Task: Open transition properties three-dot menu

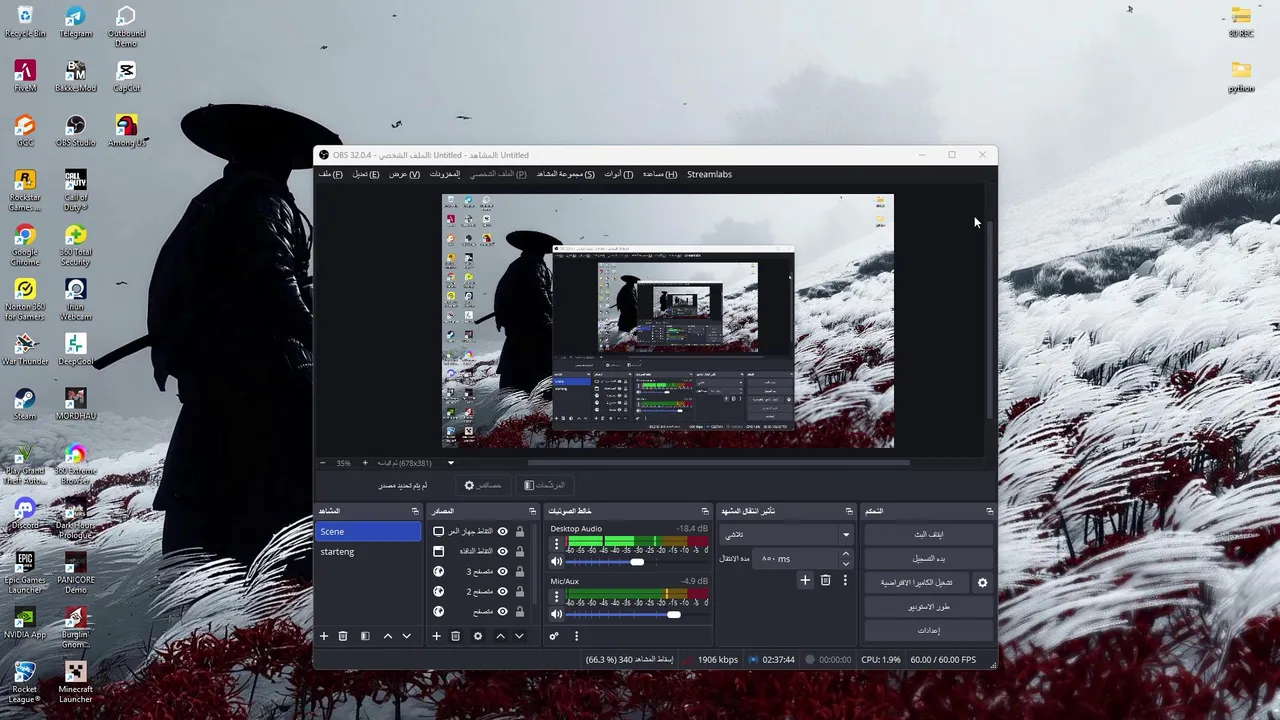Action: pyautogui.click(x=845, y=580)
